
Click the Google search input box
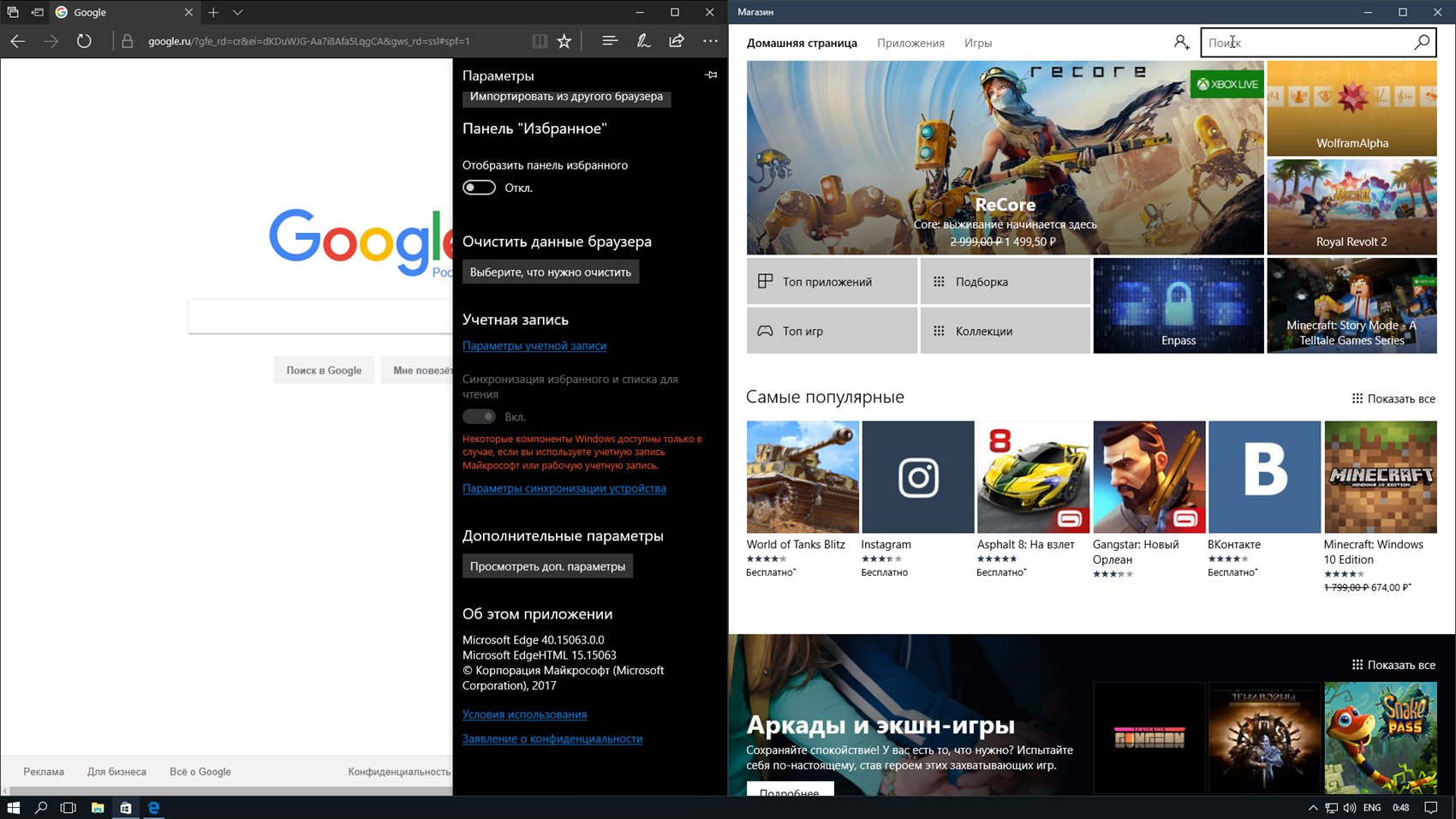point(320,316)
